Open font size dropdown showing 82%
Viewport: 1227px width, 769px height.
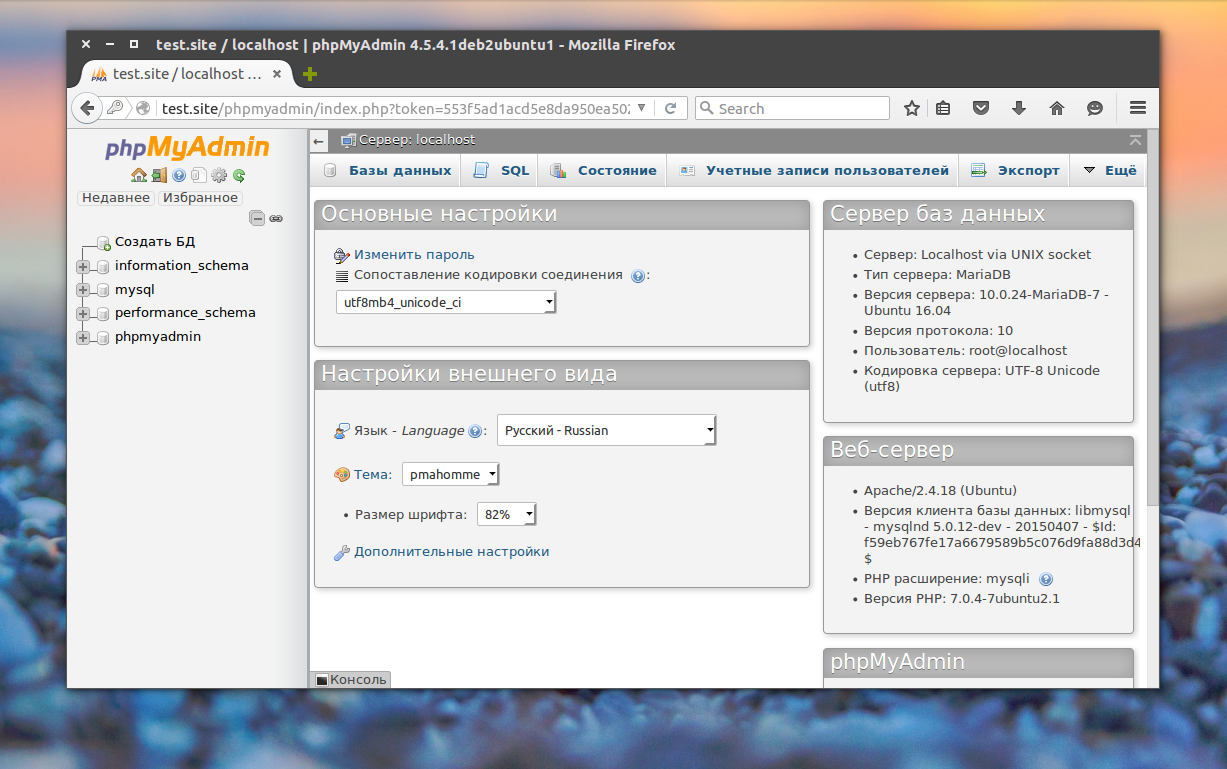click(507, 514)
